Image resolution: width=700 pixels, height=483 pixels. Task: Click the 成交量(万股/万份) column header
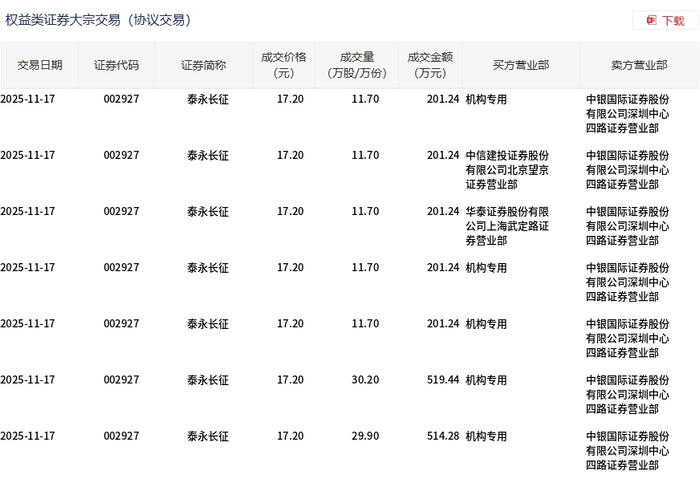(357, 66)
